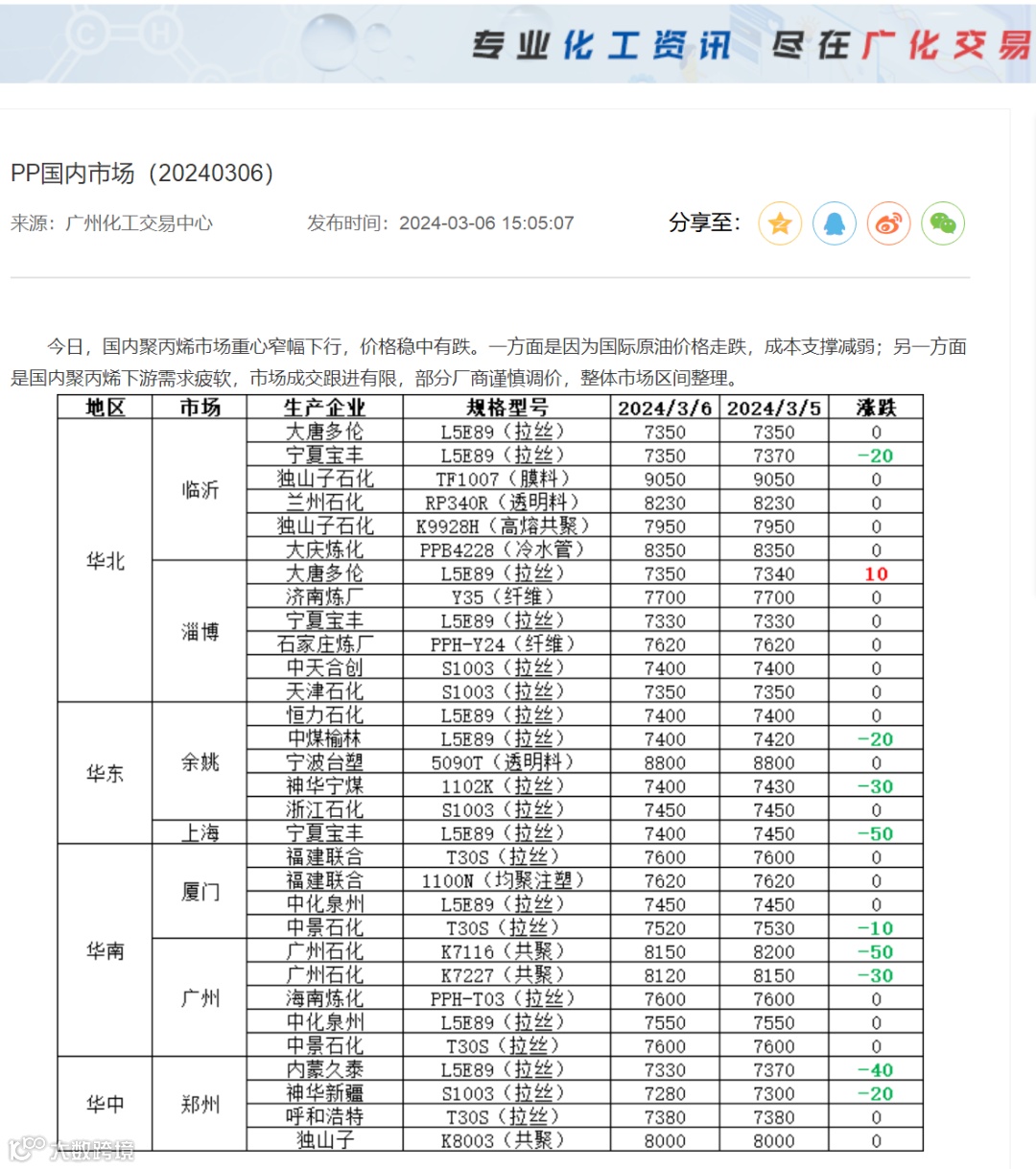Click the source text 来源：广州化工交易中心
This screenshot has width=1036, height=1169.
pos(111,223)
